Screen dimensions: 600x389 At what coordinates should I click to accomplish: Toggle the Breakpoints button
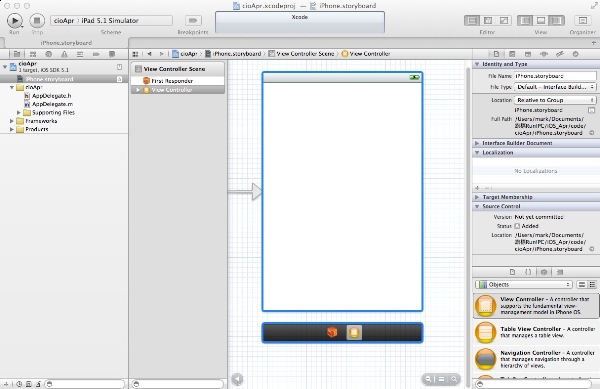pos(193,20)
